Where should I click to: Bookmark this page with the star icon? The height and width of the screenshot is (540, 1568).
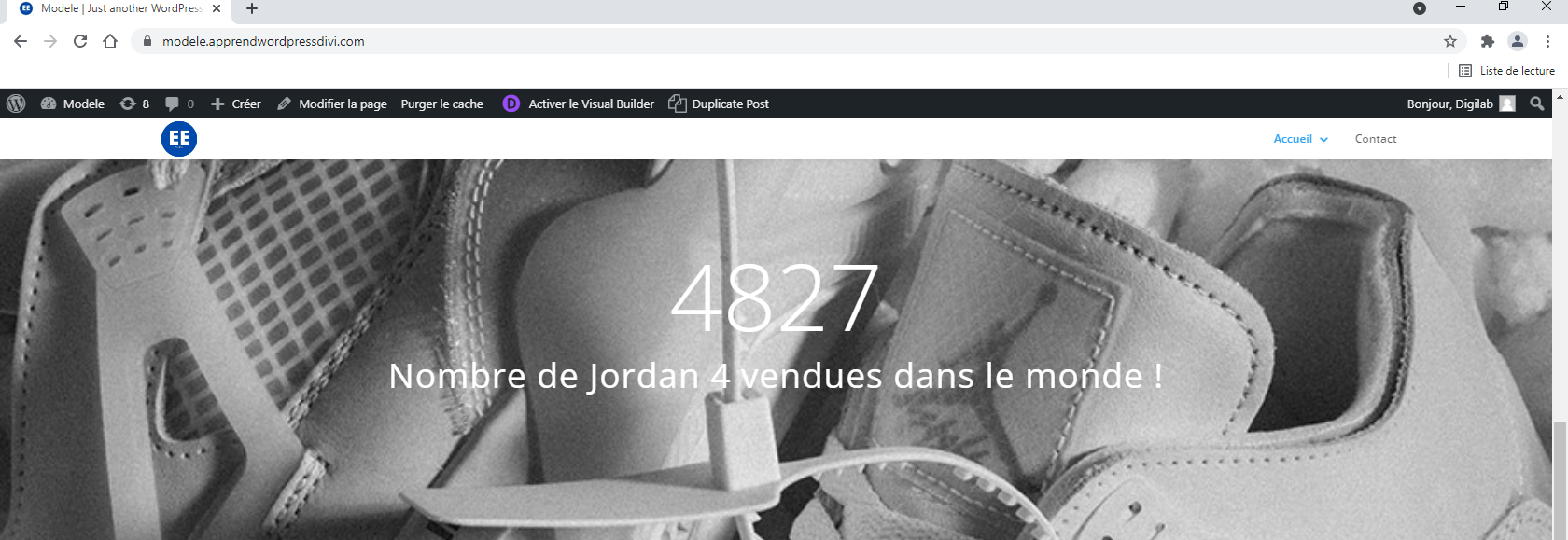1450,41
